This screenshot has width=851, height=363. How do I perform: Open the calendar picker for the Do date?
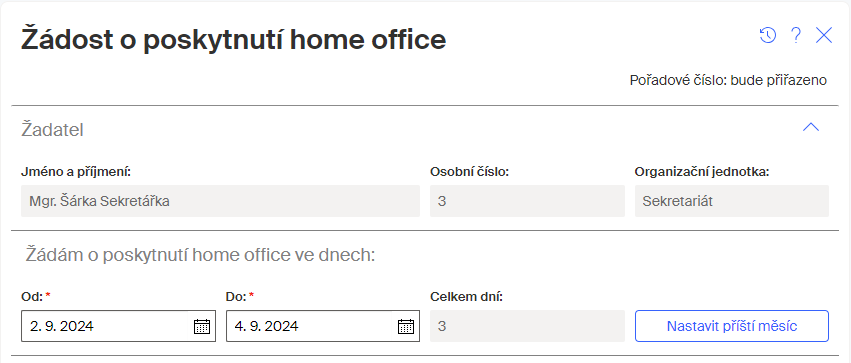406,326
